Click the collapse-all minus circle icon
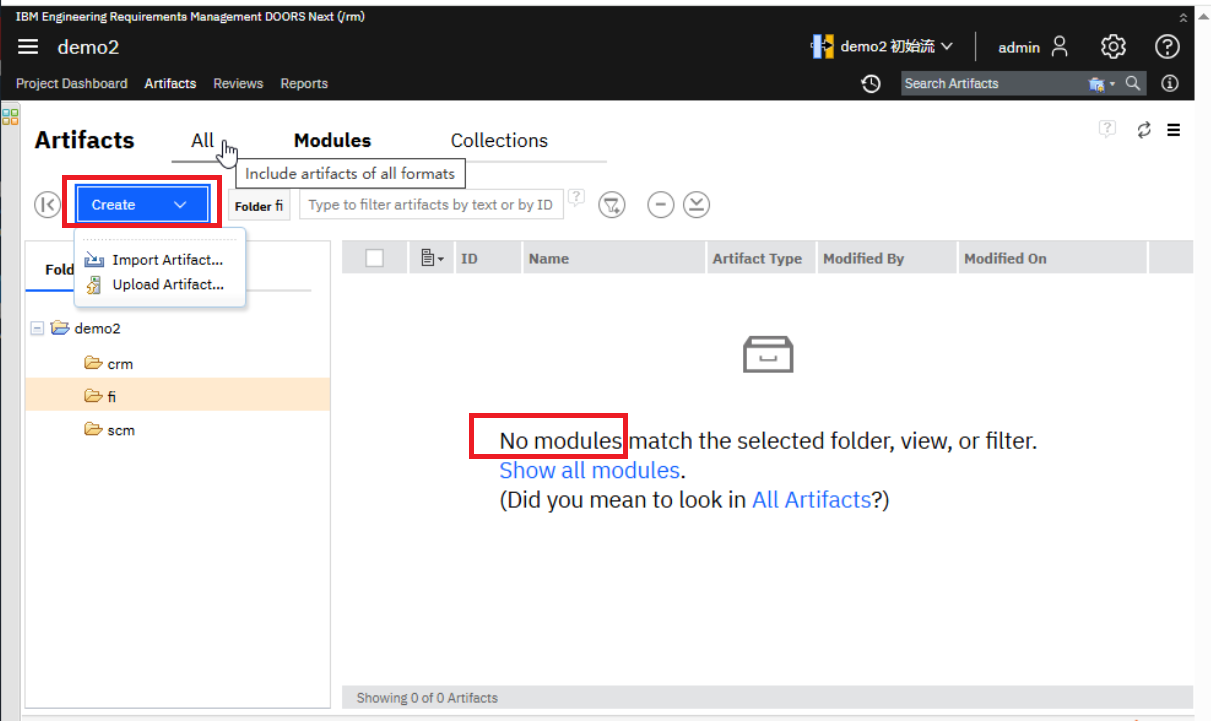1211x721 pixels. (660, 205)
